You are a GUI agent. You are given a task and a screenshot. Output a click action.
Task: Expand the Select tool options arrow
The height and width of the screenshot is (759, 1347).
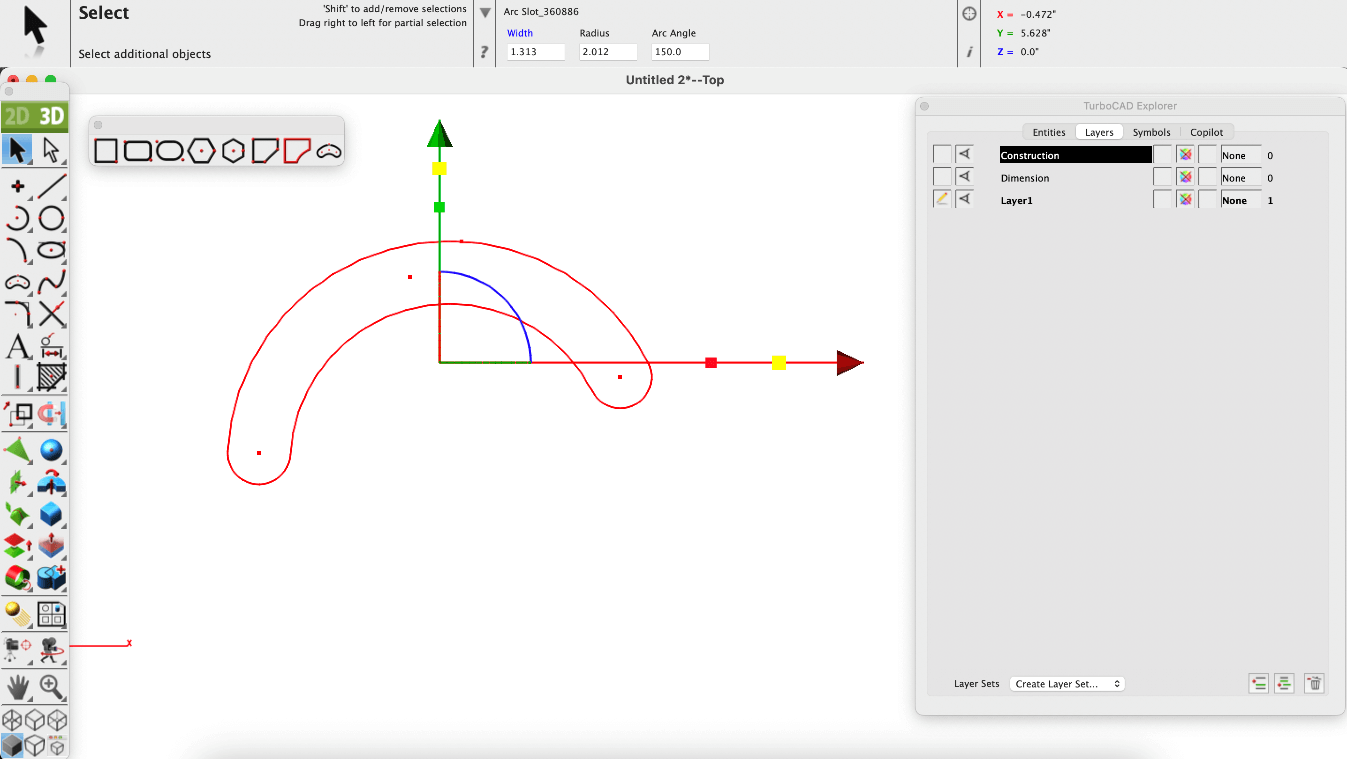coord(485,14)
